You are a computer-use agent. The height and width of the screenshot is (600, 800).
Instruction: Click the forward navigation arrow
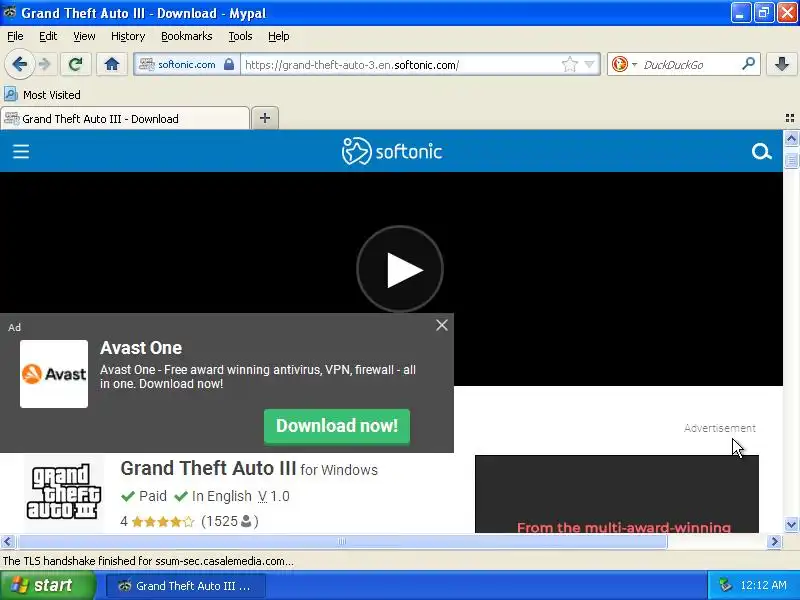coord(45,64)
